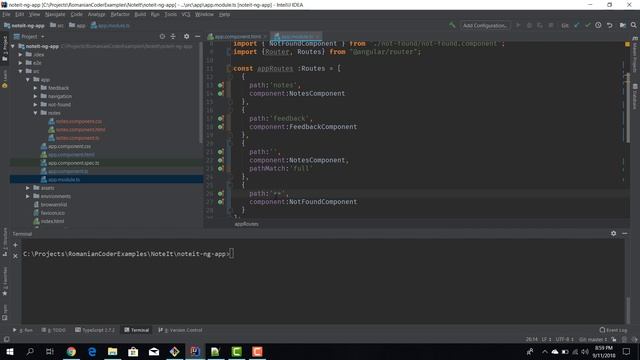Collapse the notes folder
This screenshot has height=360, width=640.
pyautogui.click(x=36, y=113)
